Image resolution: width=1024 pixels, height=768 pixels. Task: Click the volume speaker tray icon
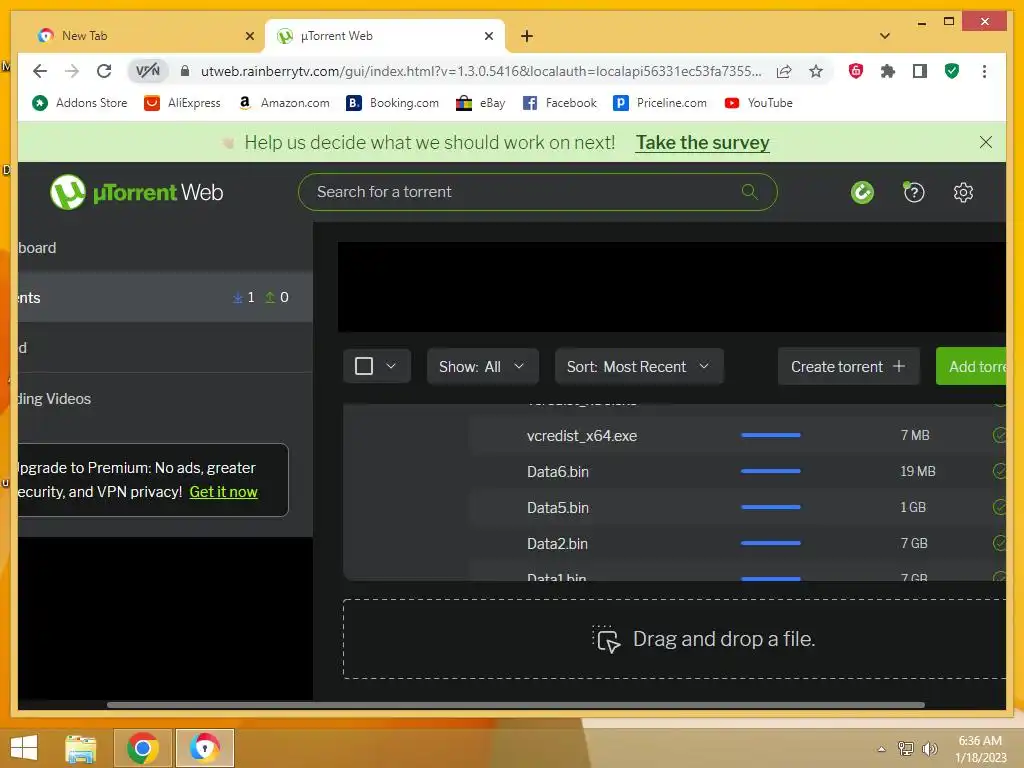[929, 749]
